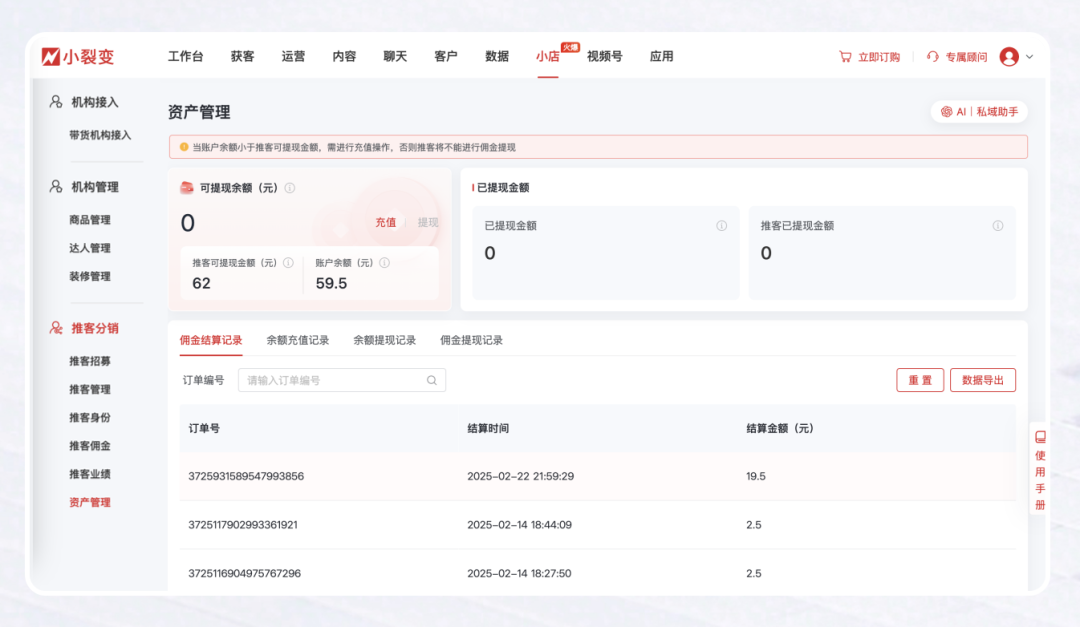
Task: Open the 视频号 menu in top navigation
Action: (x=604, y=57)
